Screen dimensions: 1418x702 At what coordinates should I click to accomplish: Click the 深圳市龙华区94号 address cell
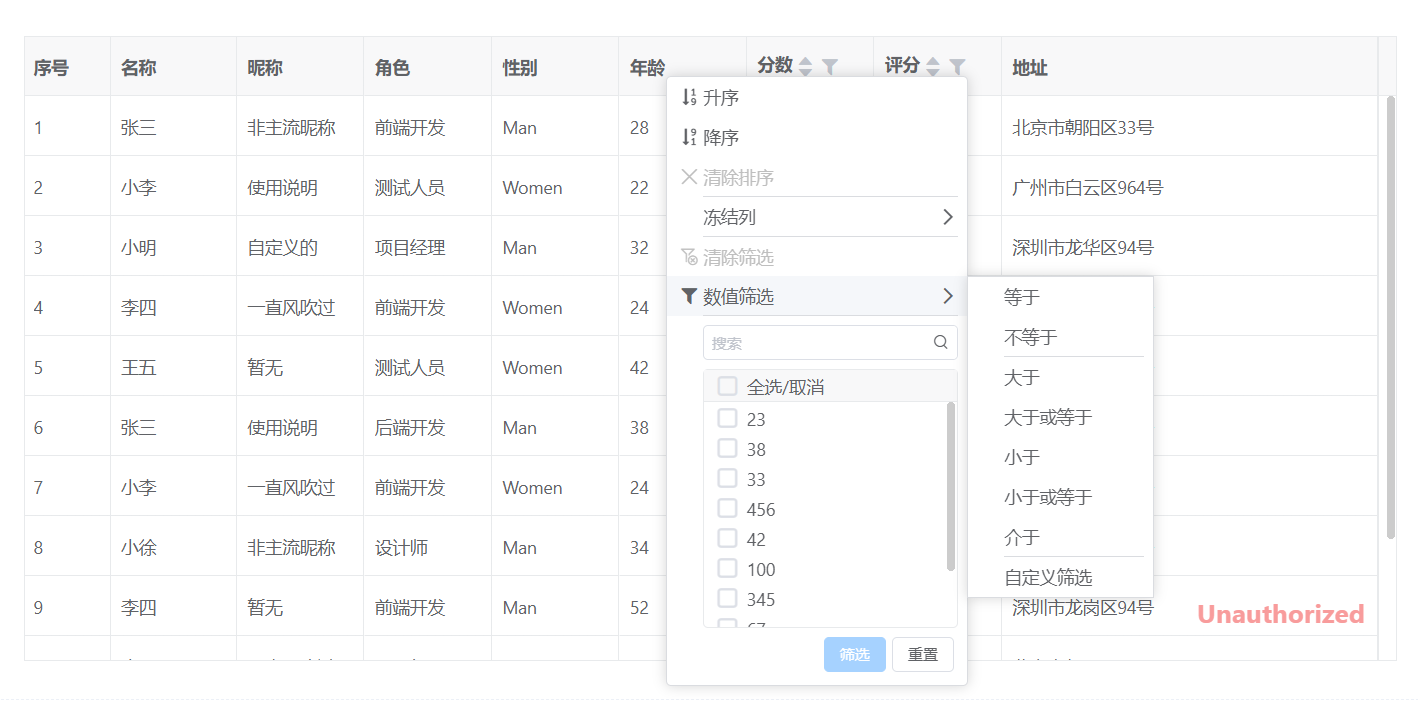tap(1189, 247)
